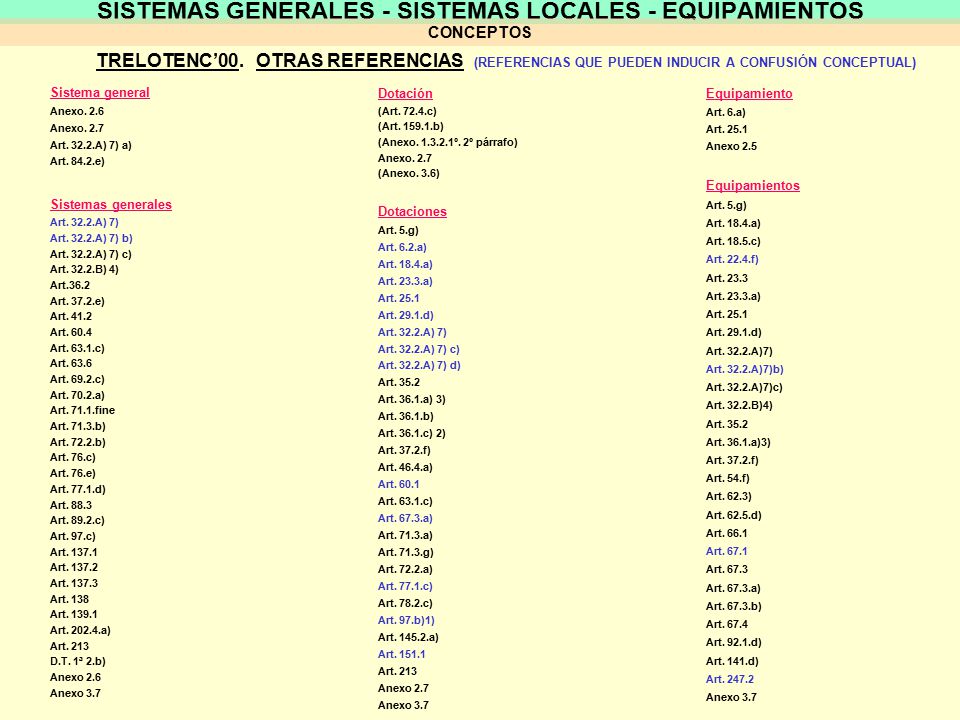Click 'Art. 71.3.g)' reference

click(x=405, y=552)
